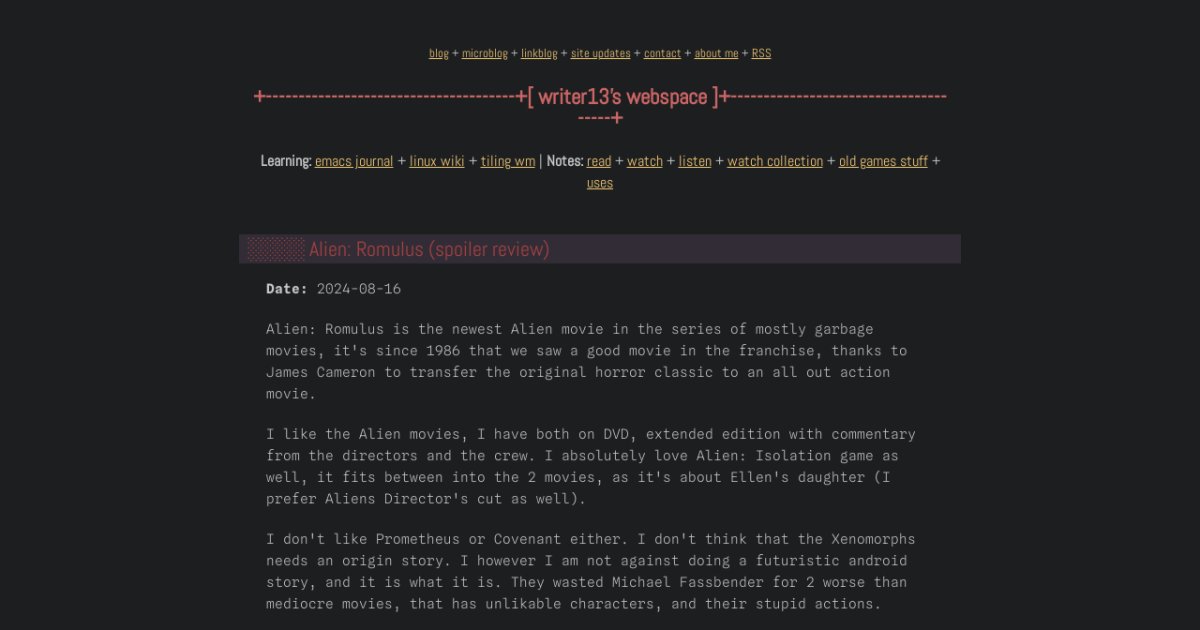This screenshot has width=1200, height=630.
Task: Visit the site updates page
Action: coord(600,54)
